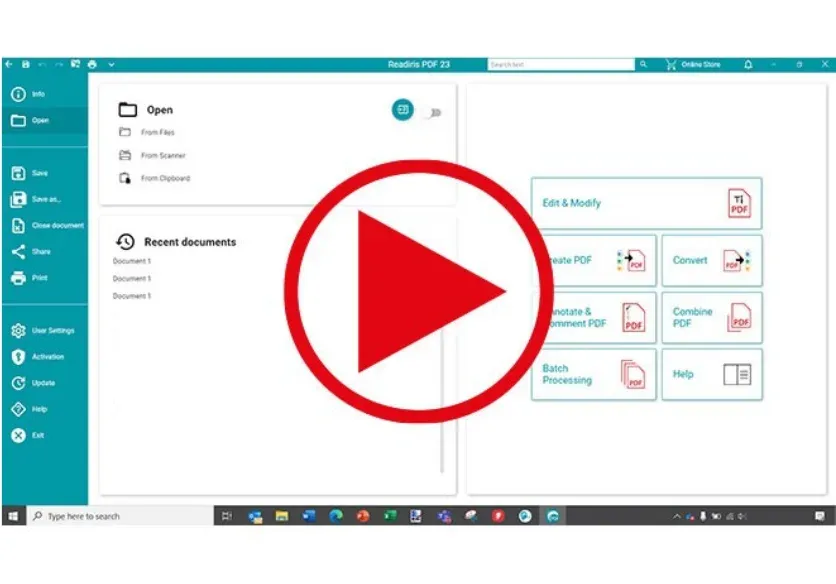The width and height of the screenshot is (836, 584).
Task: Open Activation in the sidebar
Action: click(45, 356)
